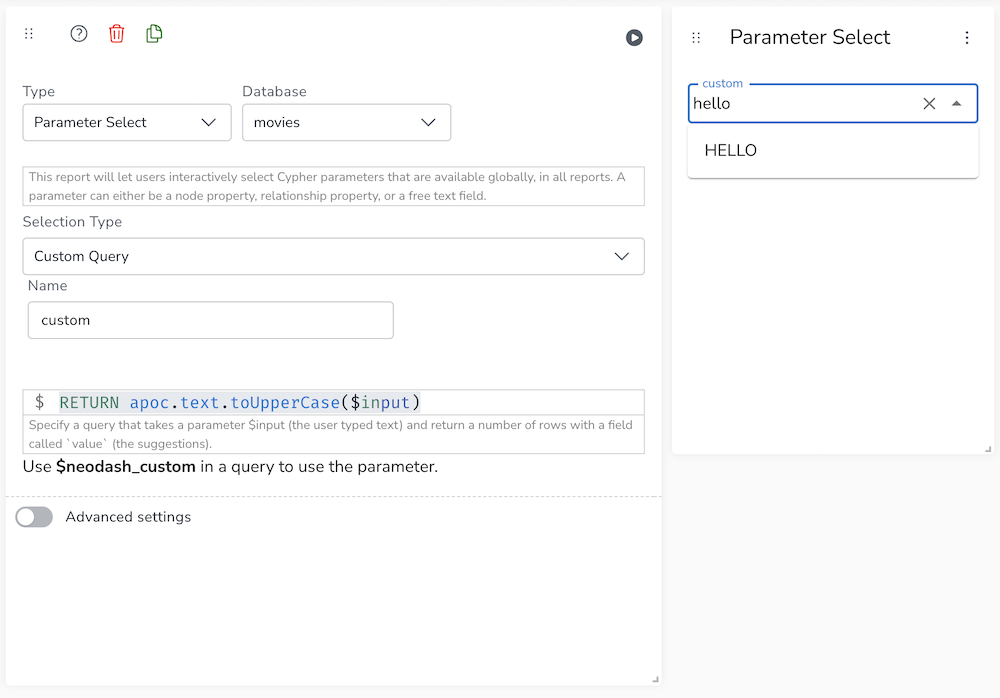This screenshot has width=1000, height=698.
Task: Click the Parameter Select card resize corner handle
Action: pos(988,449)
